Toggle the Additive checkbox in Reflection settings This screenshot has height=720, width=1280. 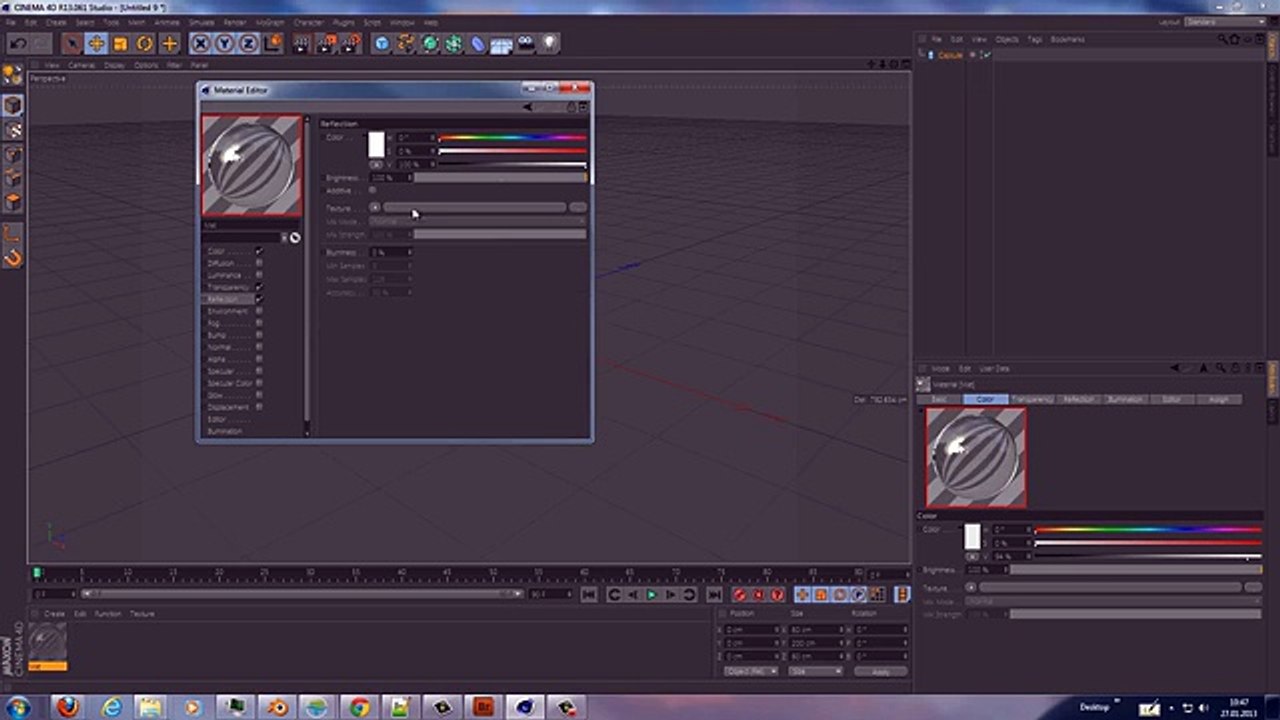(x=372, y=190)
